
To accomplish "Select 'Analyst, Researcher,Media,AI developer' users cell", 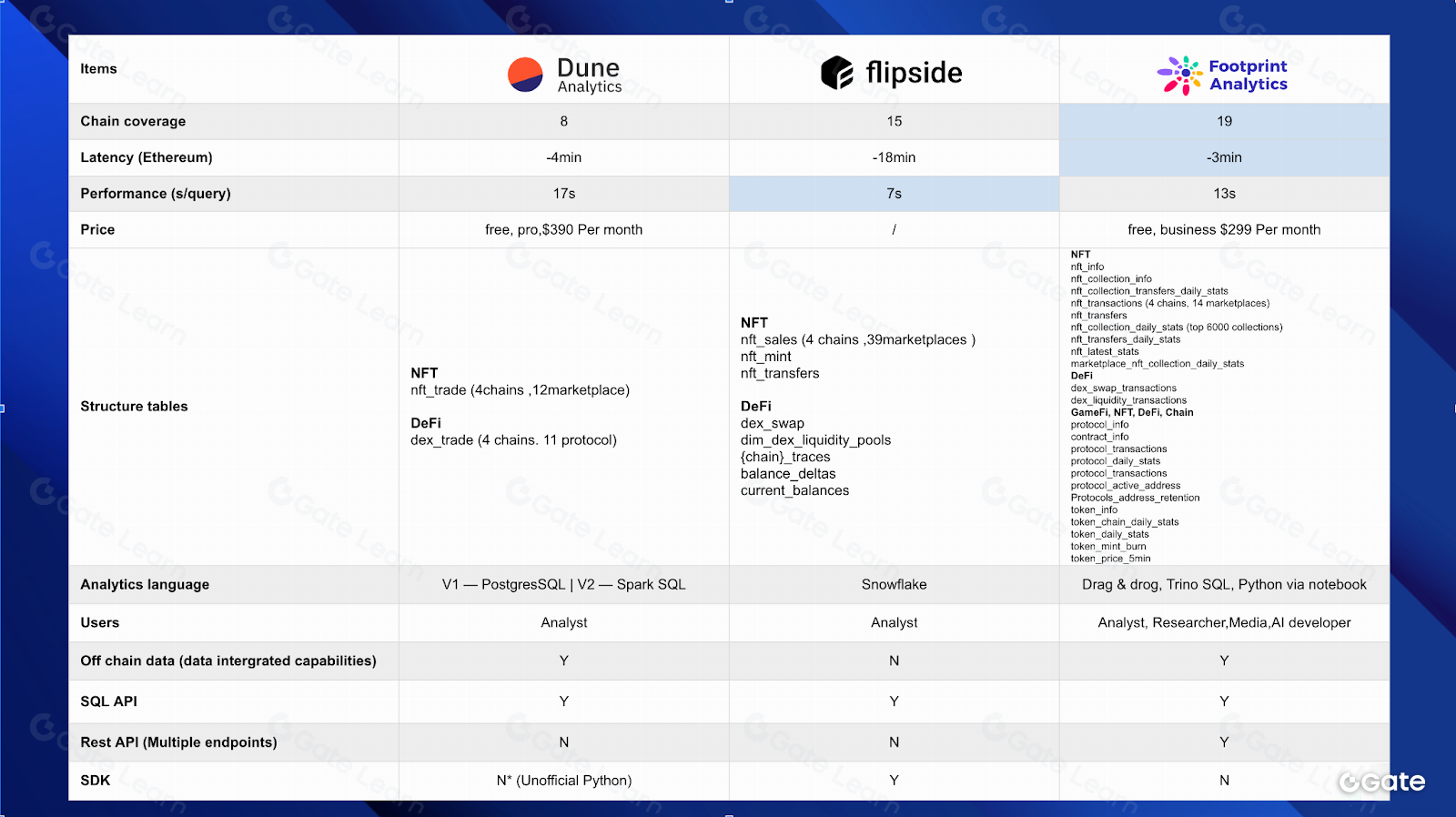I will pyautogui.click(x=1224, y=622).
